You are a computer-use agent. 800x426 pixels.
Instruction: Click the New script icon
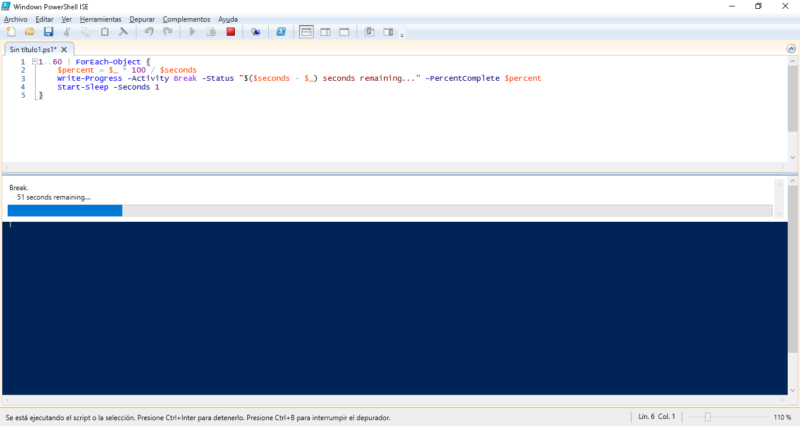[10, 32]
